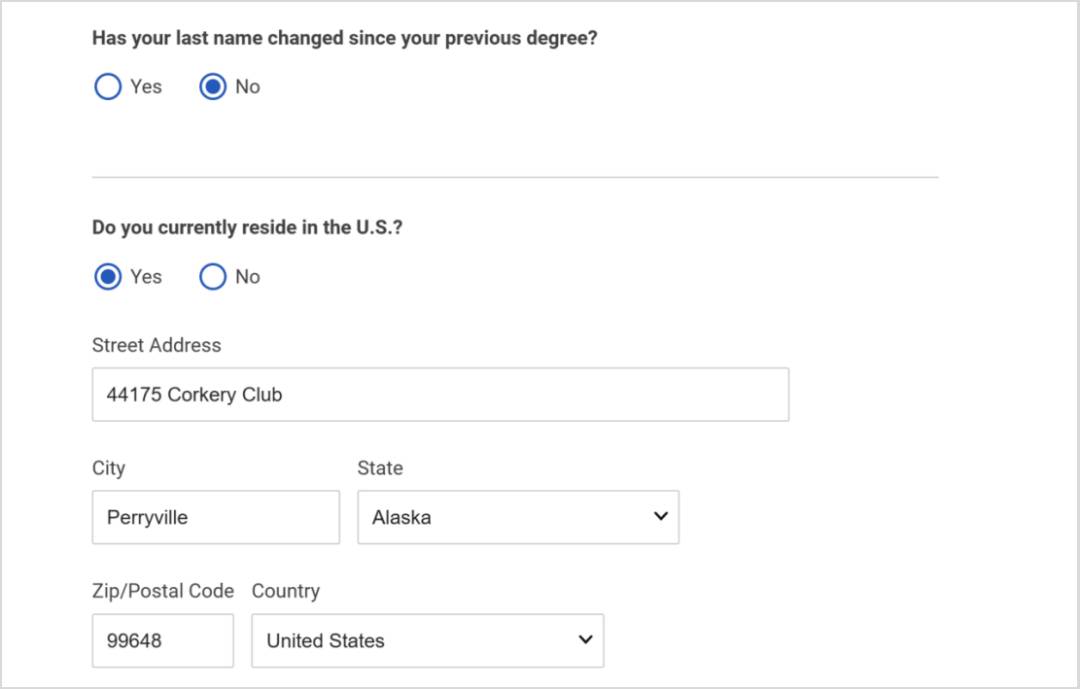The image size is (1080, 689).
Task: Click the 'Do you currently reside' question text
Action: tap(247, 227)
